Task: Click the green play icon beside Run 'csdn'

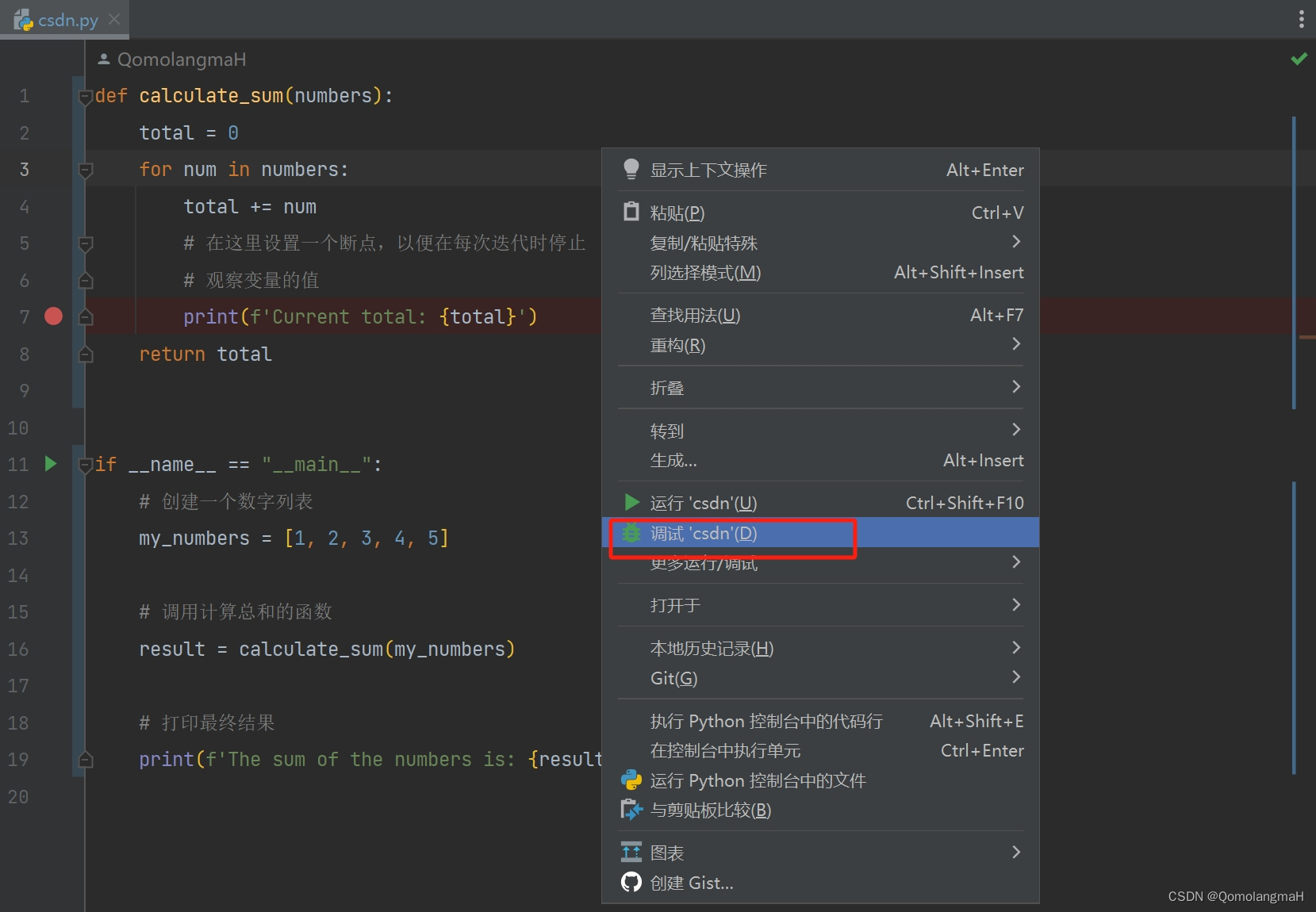Action: [x=632, y=502]
